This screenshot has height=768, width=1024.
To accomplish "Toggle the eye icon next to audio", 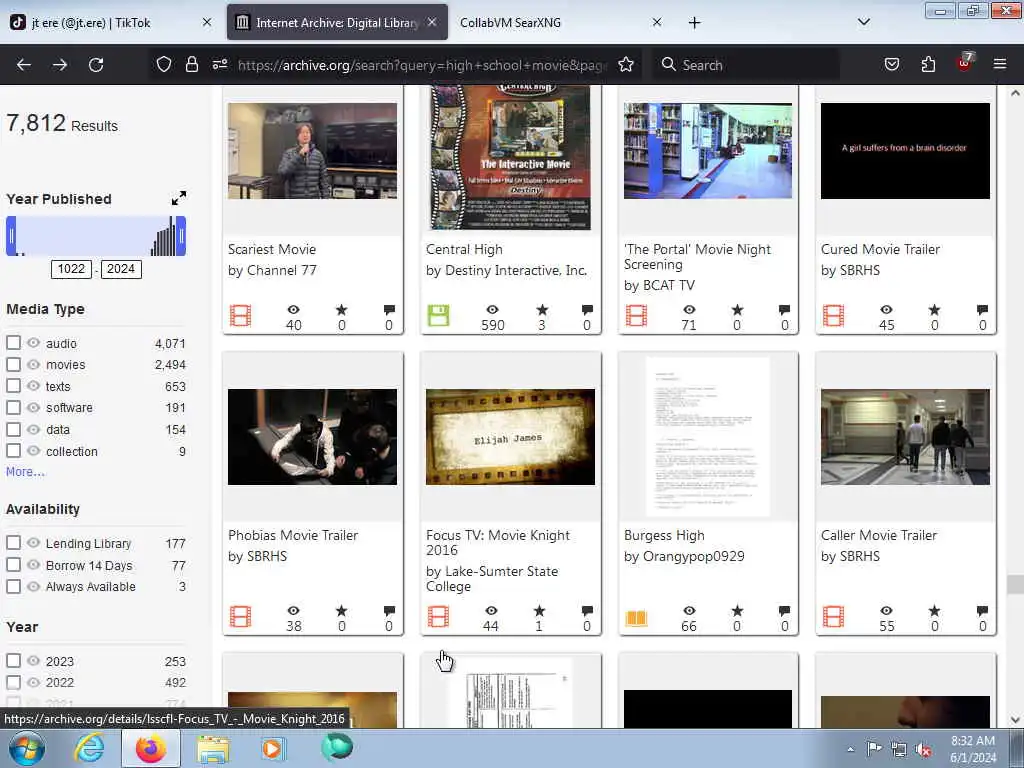I will click(x=33, y=343).
